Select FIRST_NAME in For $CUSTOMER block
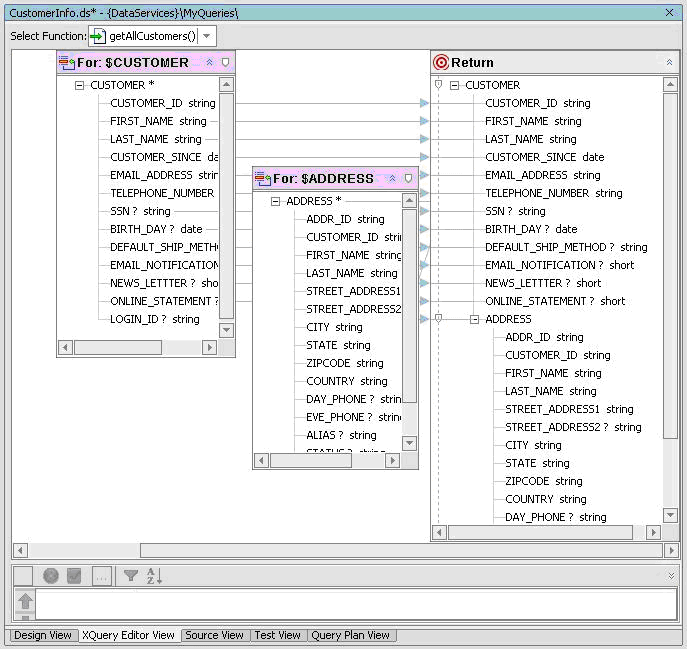This screenshot has height=649, width=687. click(158, 121)
